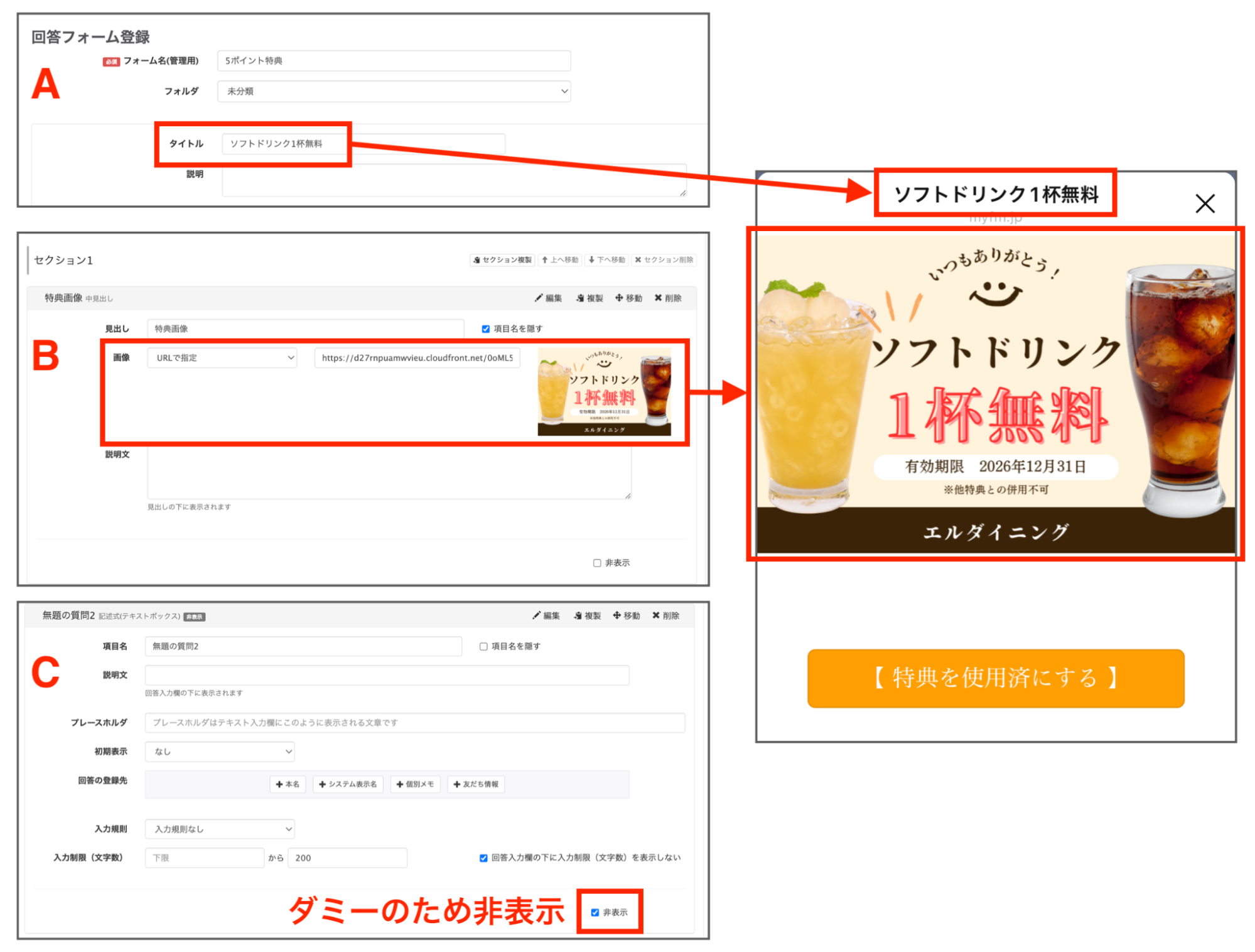The height and width of the screenshot is (952, 1255).
Task: Move the 特典画像 item via 移動
Action: [x=628, y=298]
